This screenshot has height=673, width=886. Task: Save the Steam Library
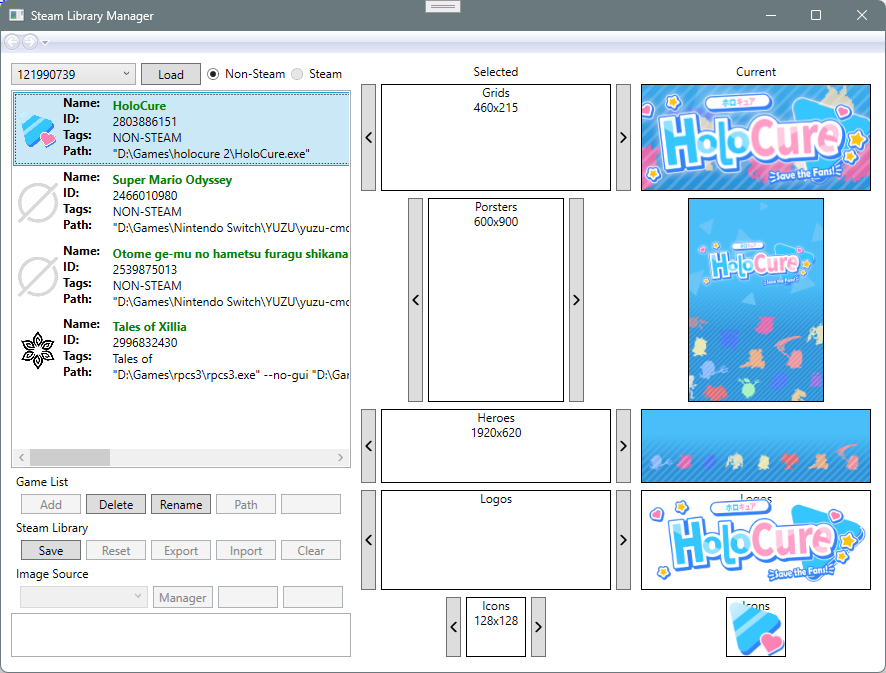tap(51, 550)
